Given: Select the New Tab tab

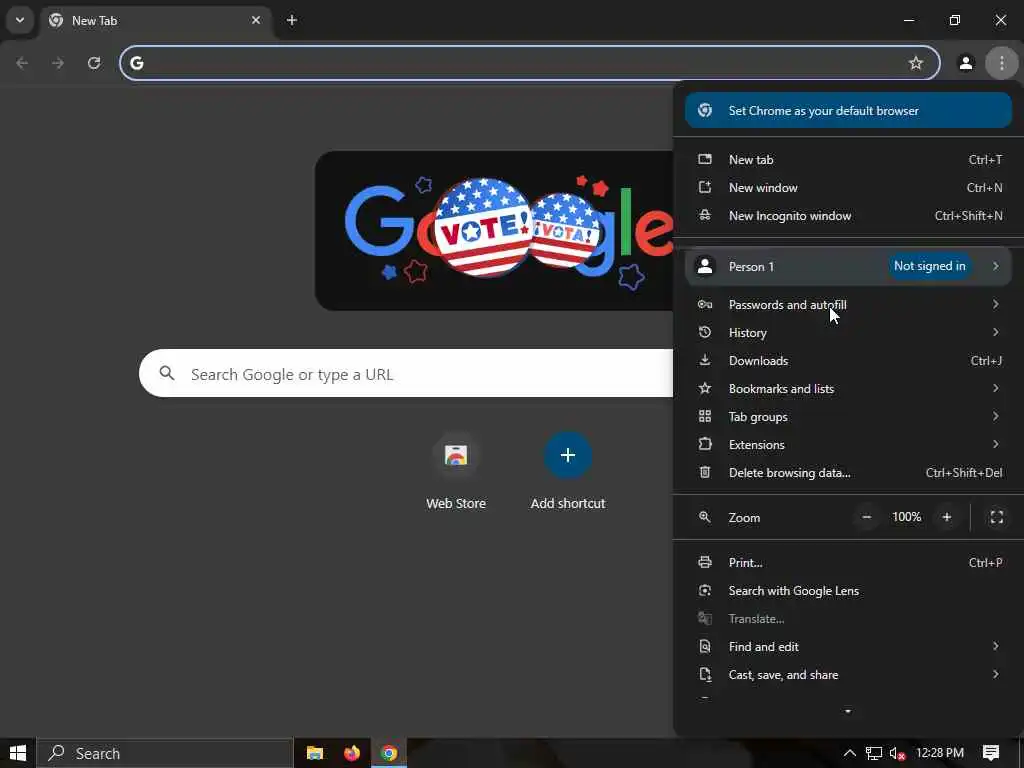Looking at the screenshot, I should (156, 20).
